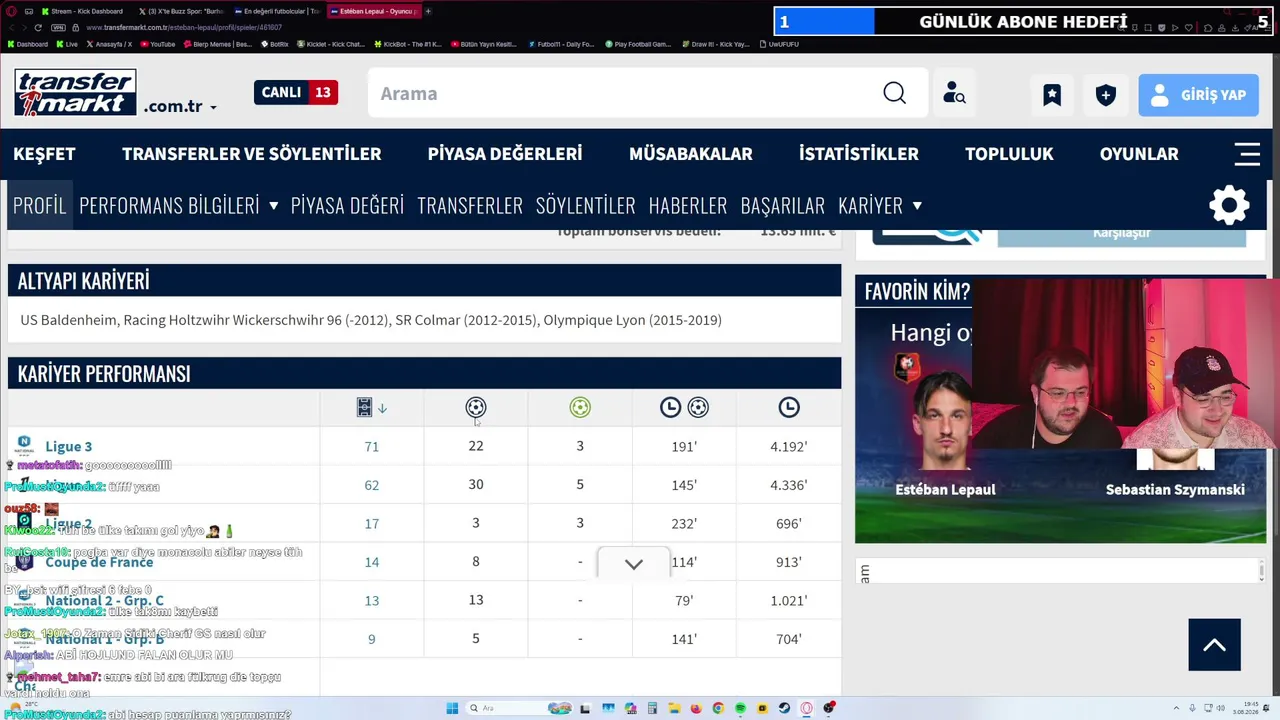Screen dimensions: 1280x720
Task: Click the shield icon in the header
Action: coord(1105,94)
